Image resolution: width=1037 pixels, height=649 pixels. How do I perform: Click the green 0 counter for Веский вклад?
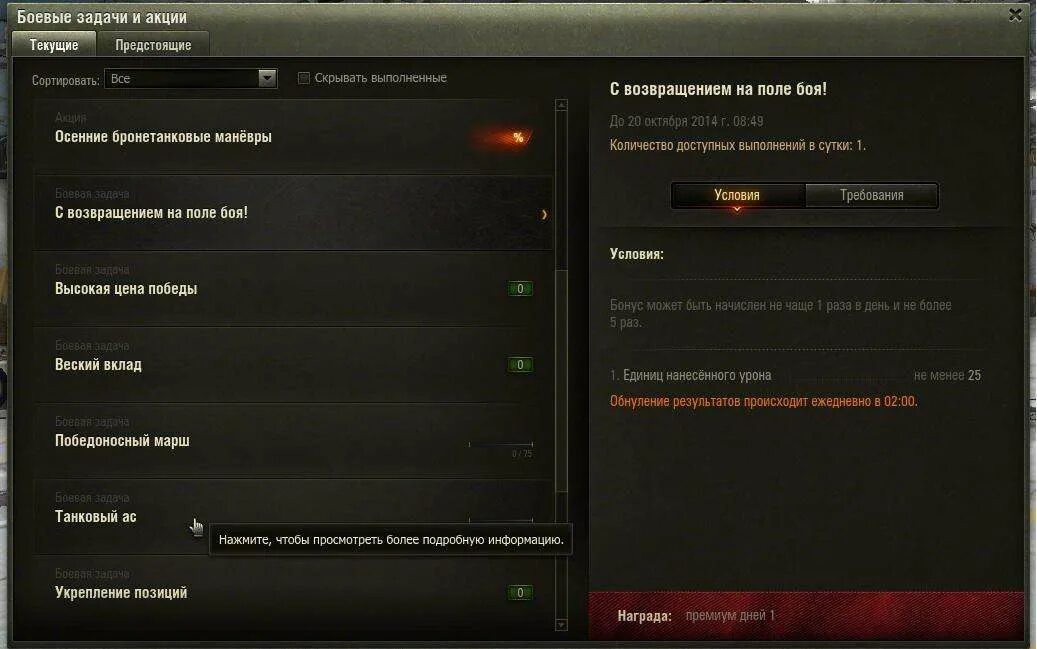click(520, 365)
